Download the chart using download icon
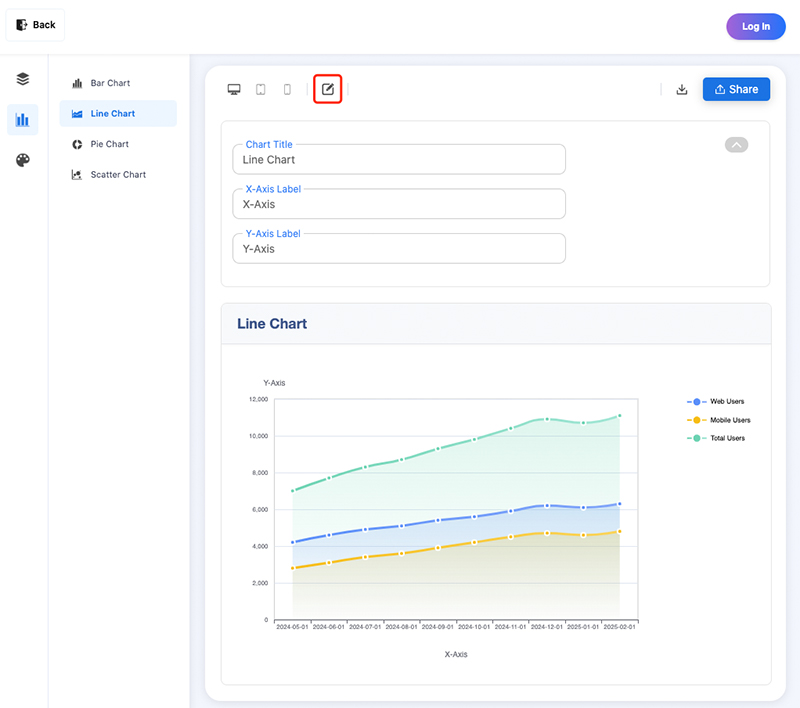 [682, 90]
